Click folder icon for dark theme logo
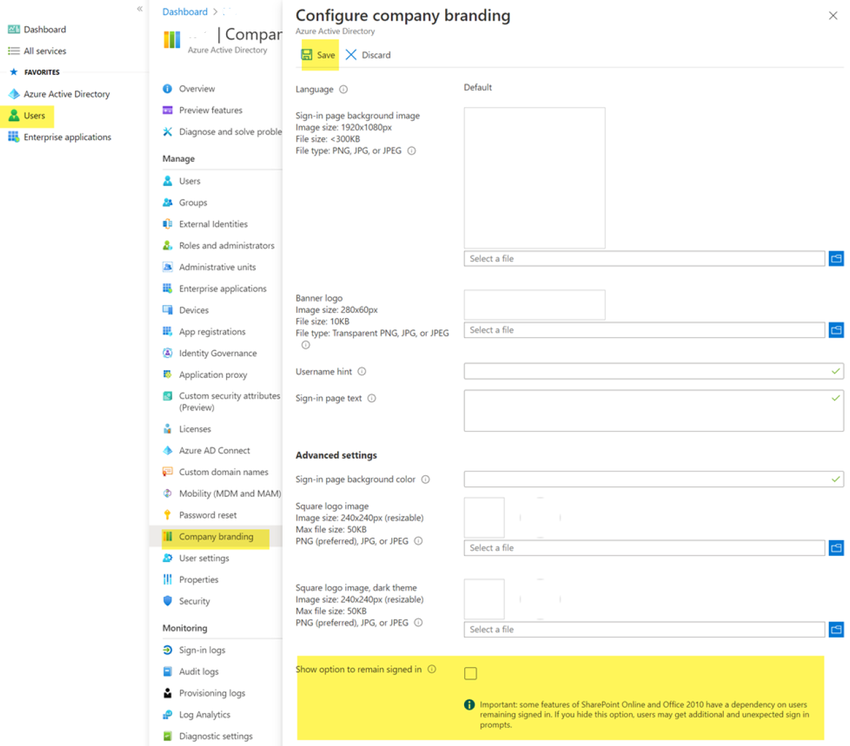 click(x=836, y=629)
